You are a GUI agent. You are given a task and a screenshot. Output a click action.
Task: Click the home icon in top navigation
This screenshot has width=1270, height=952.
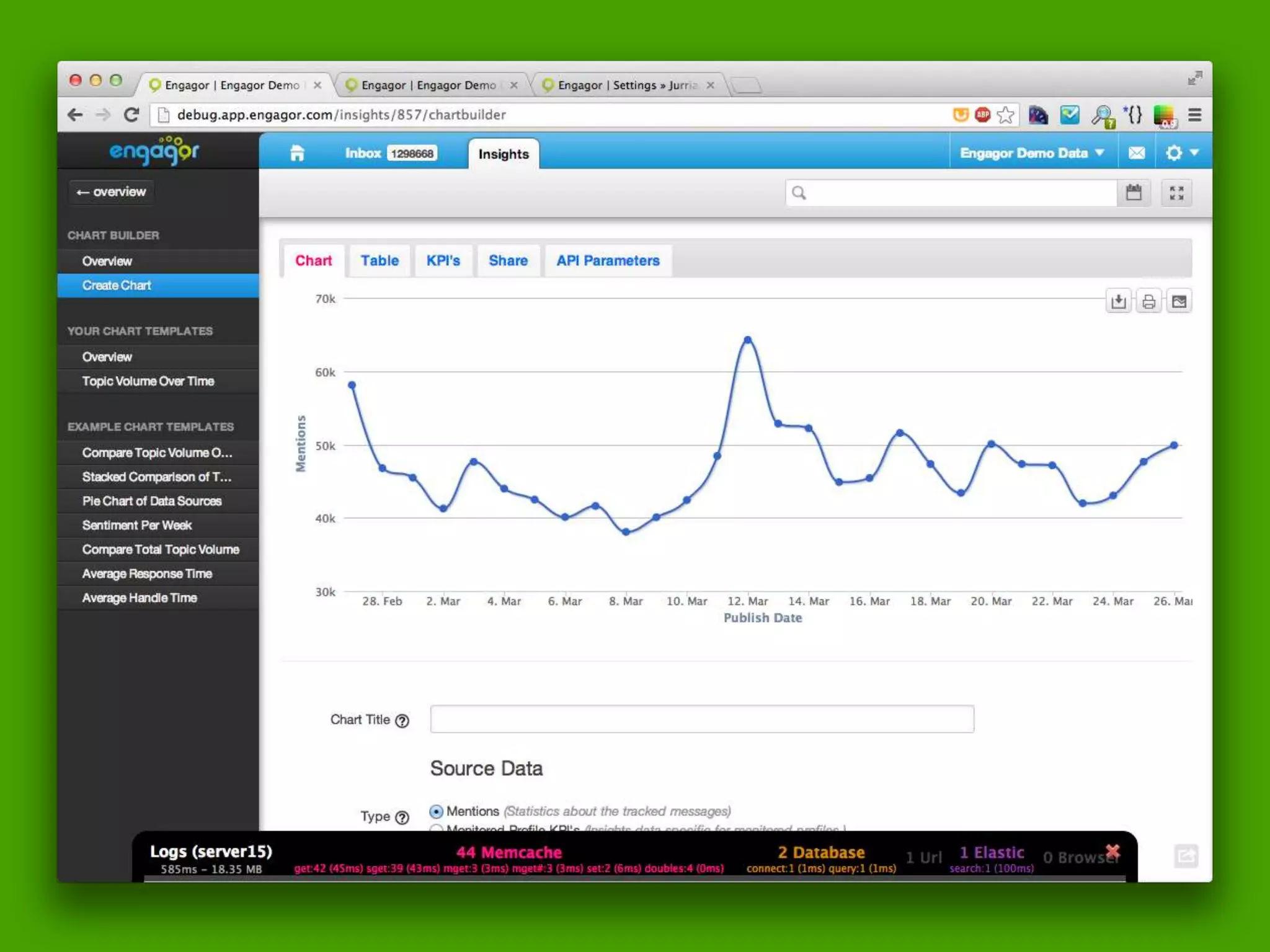[x=297, y=153]
